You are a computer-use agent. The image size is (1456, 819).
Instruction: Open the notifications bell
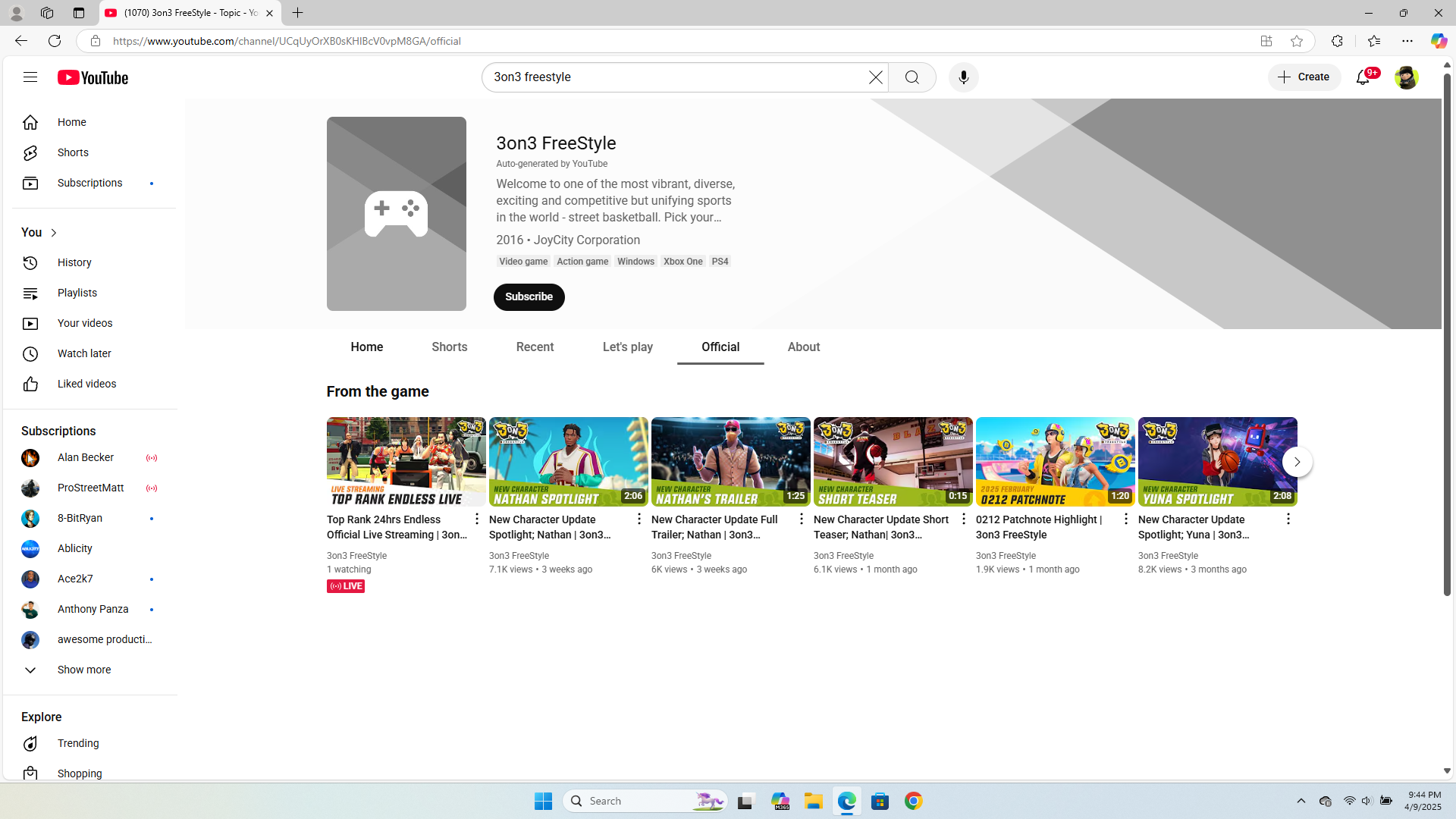pyautogui.click(x=1363, y=77)
